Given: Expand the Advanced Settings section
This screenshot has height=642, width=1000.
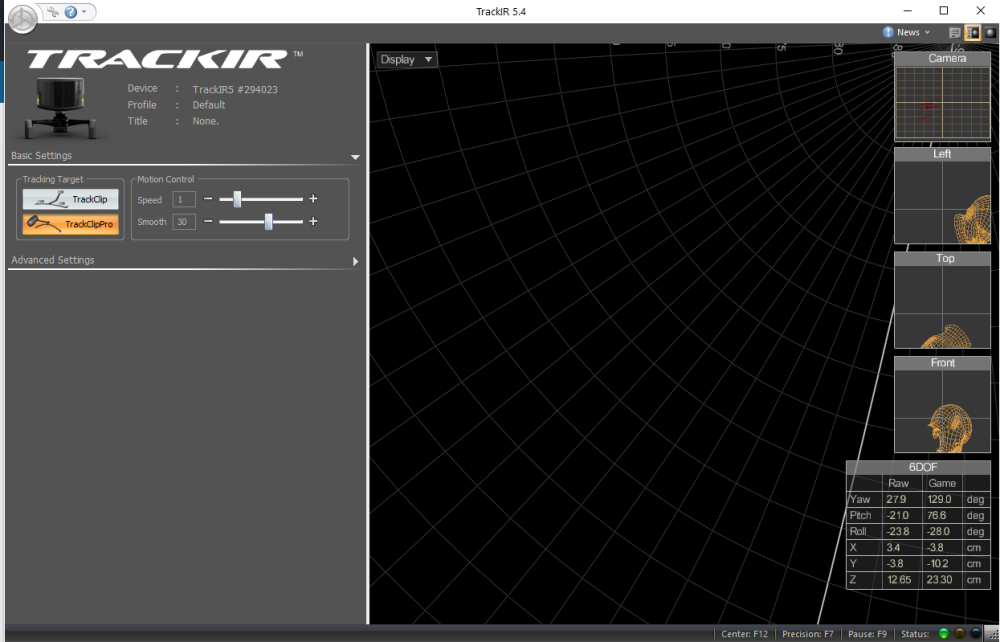Looking at the screenshot, I should point(355,262).
